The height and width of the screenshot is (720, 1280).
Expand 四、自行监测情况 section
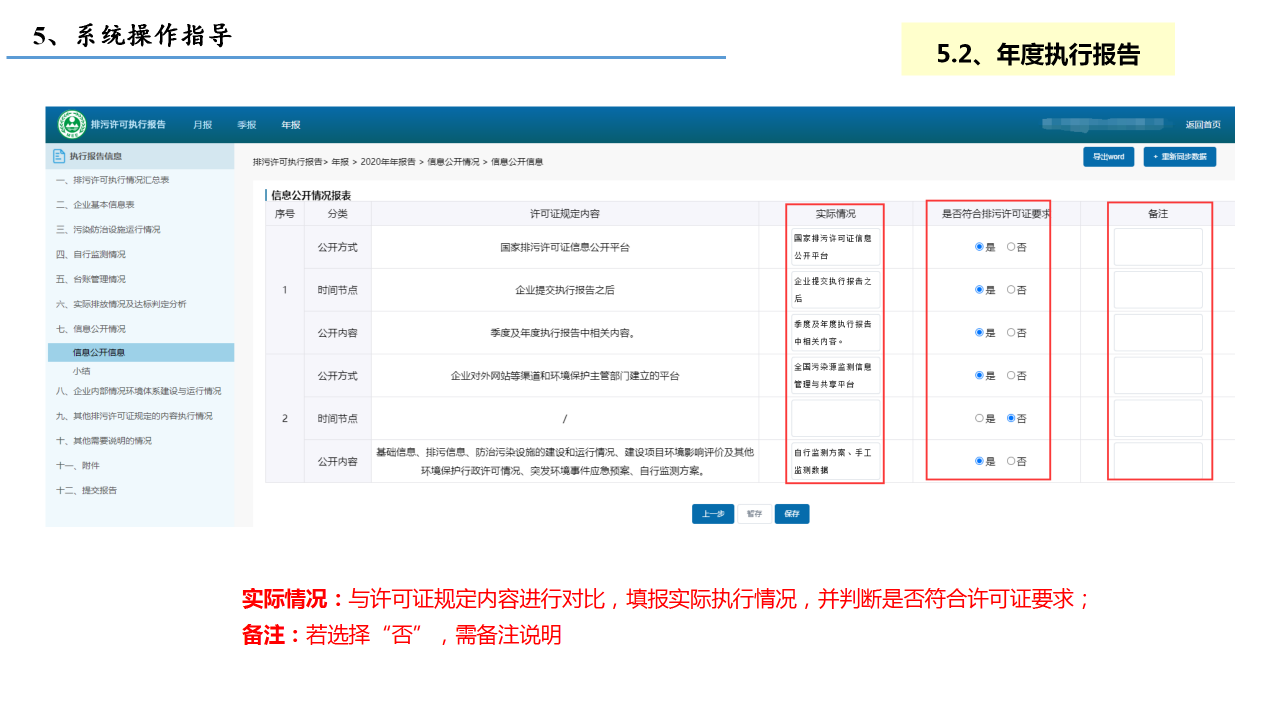(x=91, y=255)
